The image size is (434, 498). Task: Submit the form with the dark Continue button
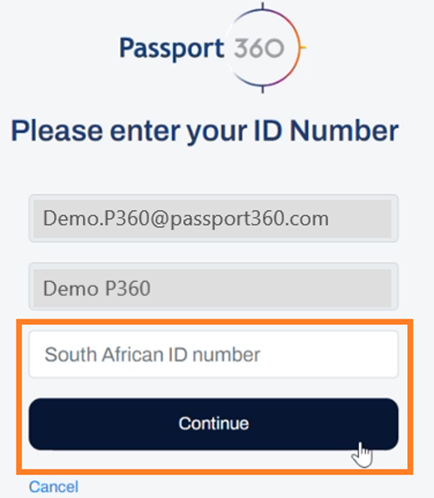213,424
